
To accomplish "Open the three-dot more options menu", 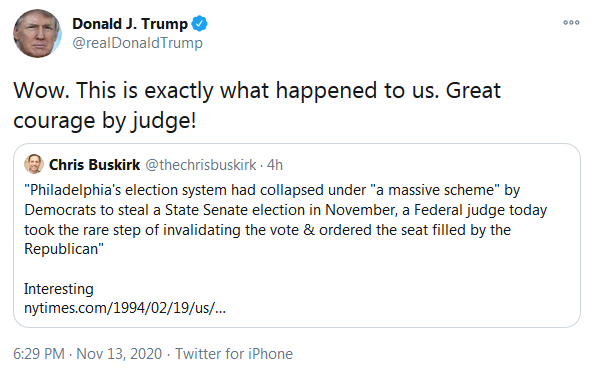I will point(571,23).
